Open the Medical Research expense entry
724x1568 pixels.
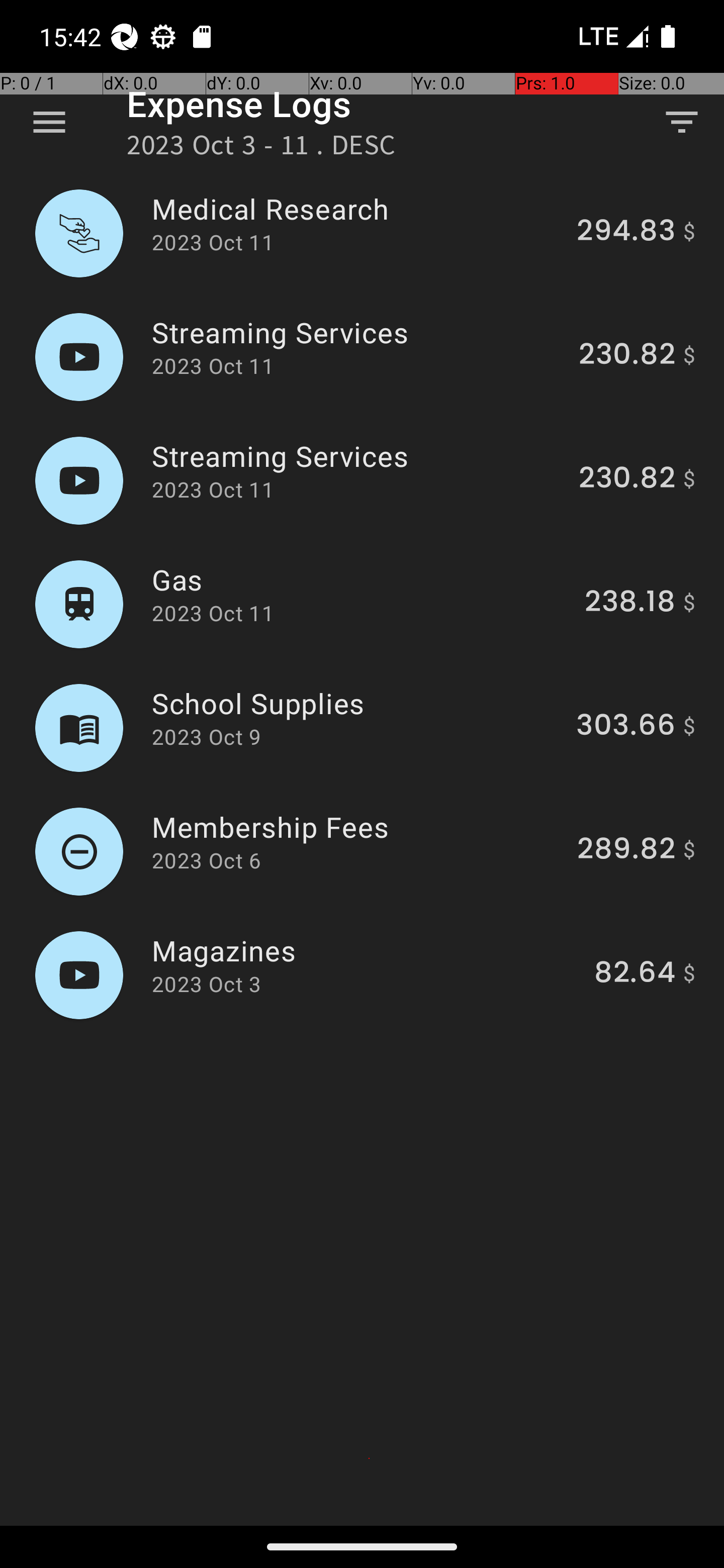(361, 233)
